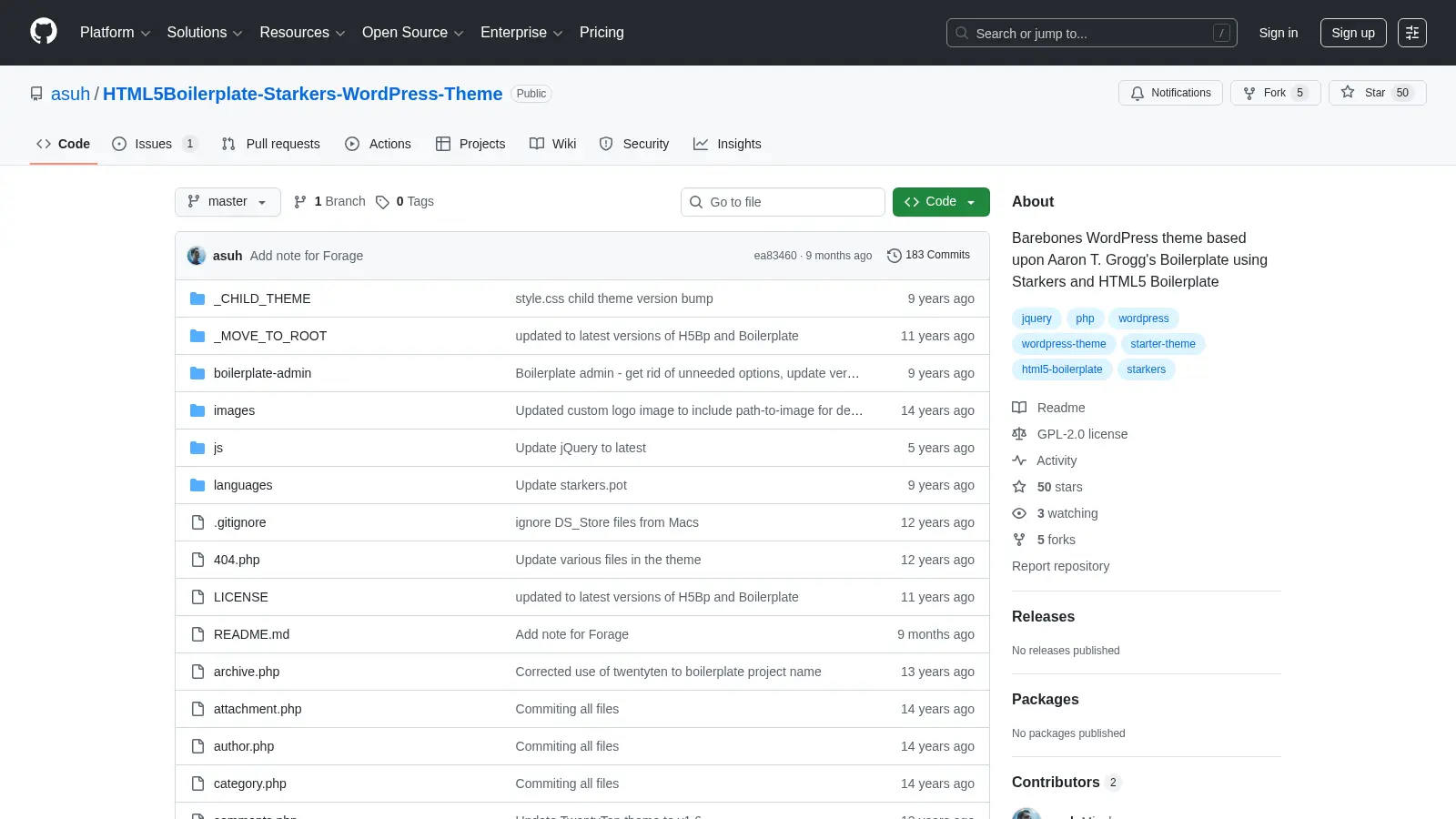Open the 183 Commits history
Screen dimensions: 1456x819
coord(929,256)
